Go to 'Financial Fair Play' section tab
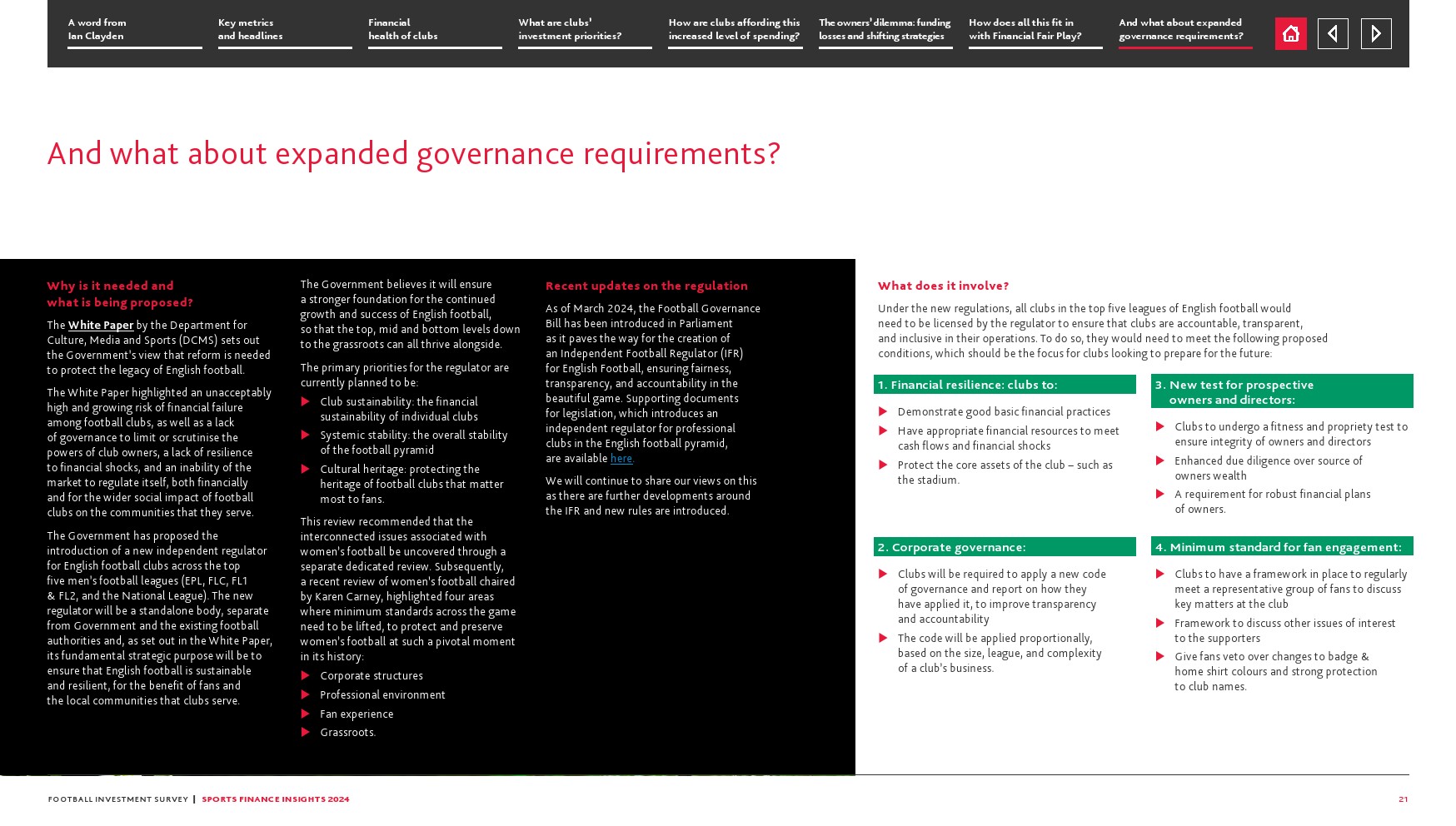Viewport: 1456px width, 826px height. 1035,30
